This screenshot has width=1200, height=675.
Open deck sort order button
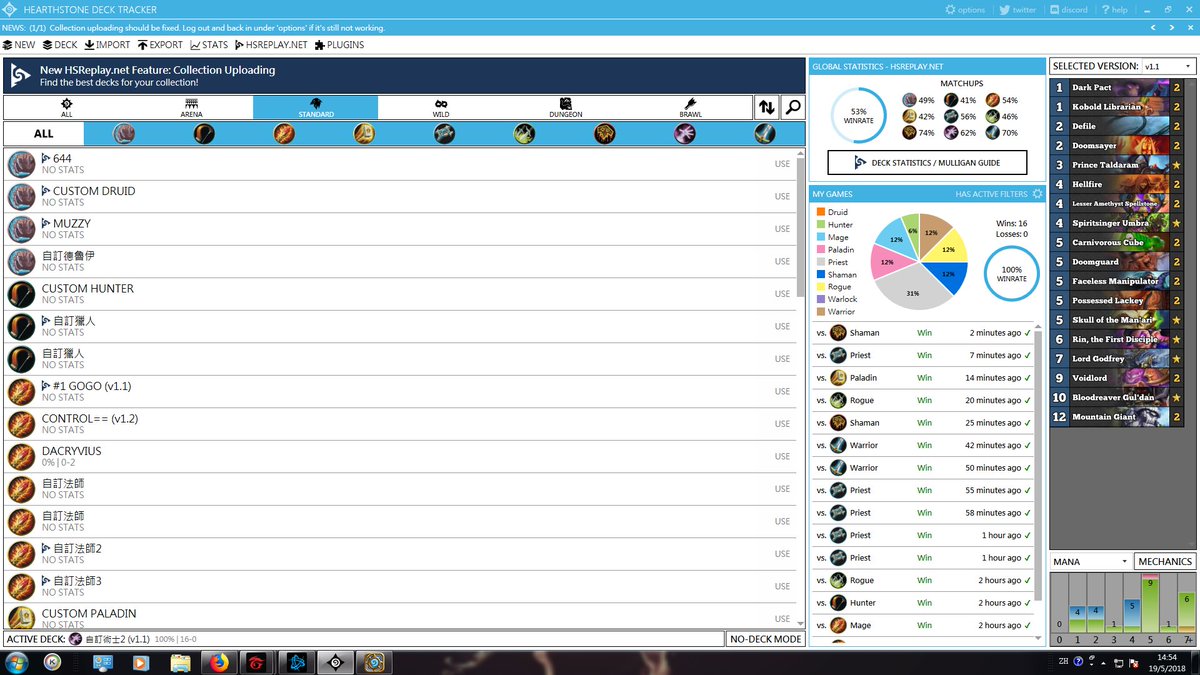(767, 107)
